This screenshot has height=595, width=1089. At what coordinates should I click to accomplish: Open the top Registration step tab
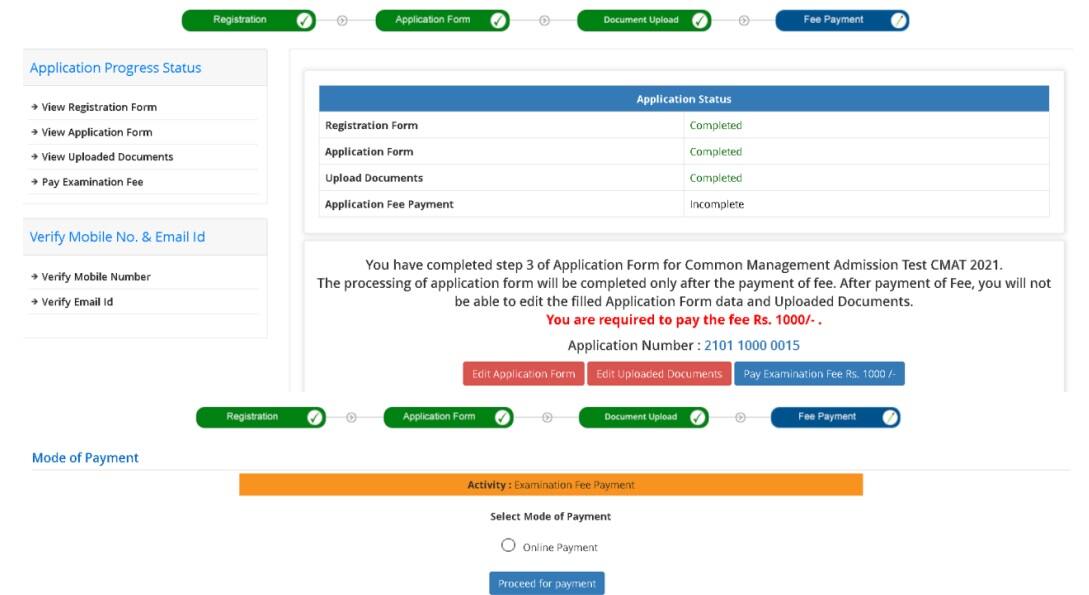pos(249,21)
